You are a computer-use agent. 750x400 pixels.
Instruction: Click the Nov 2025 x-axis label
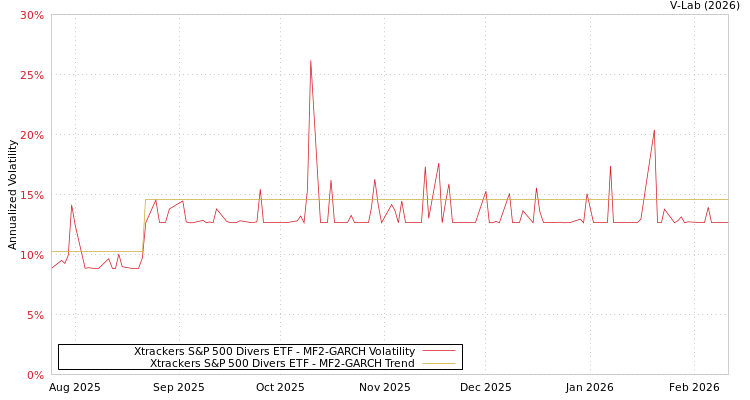(x=385, y=388)
